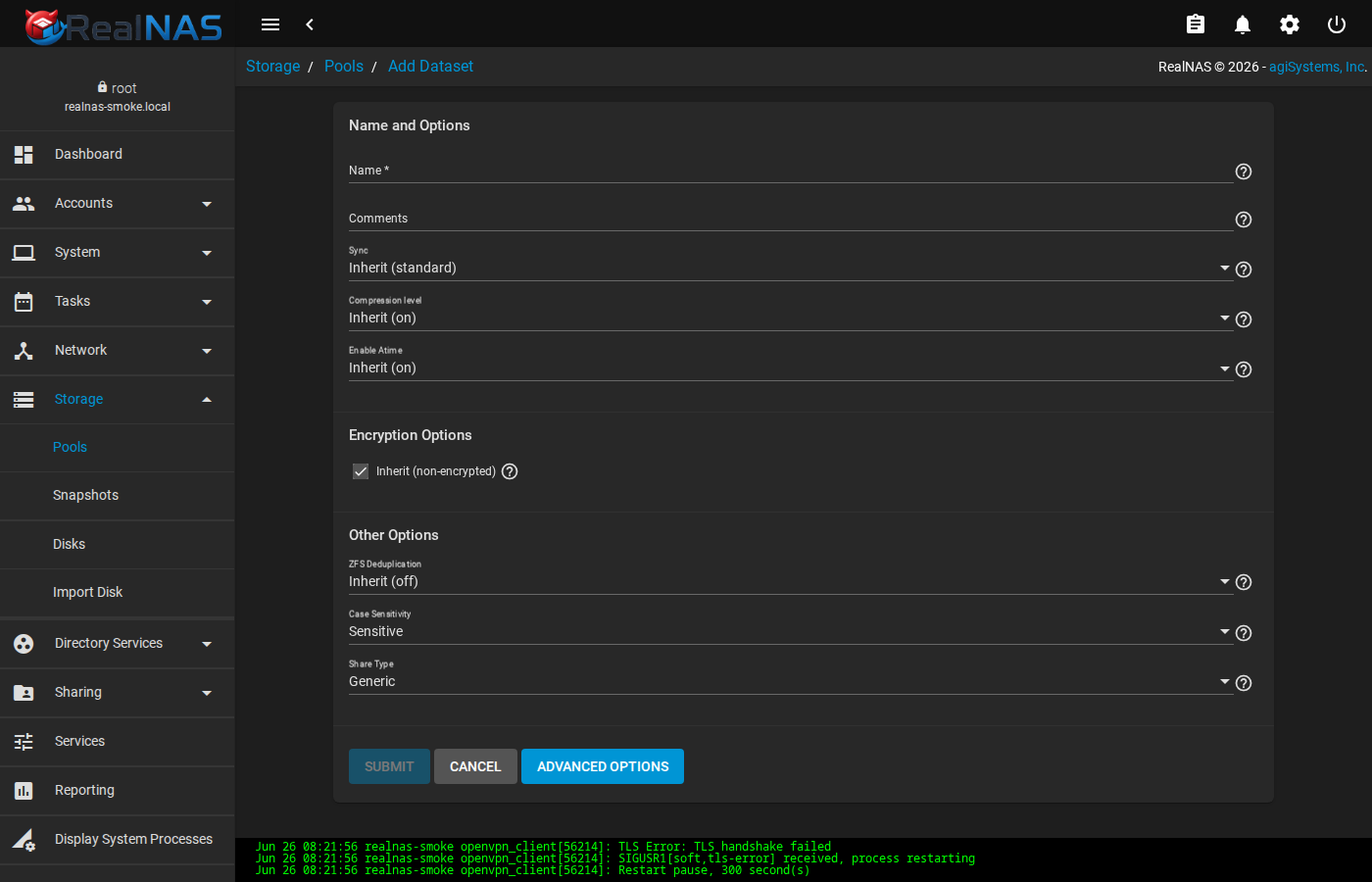Click Storage breadcrumb link
The height and width of the screenshot is (882, 1372).
272,66
